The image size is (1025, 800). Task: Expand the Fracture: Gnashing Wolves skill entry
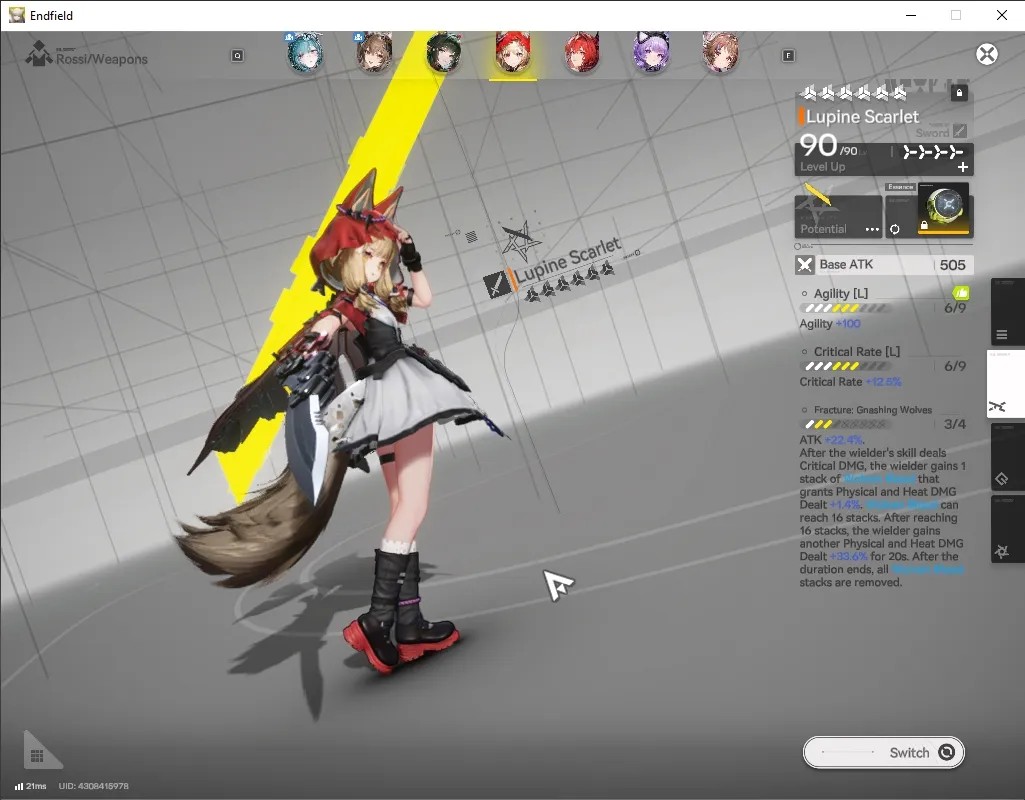click(x=873, y=410)
